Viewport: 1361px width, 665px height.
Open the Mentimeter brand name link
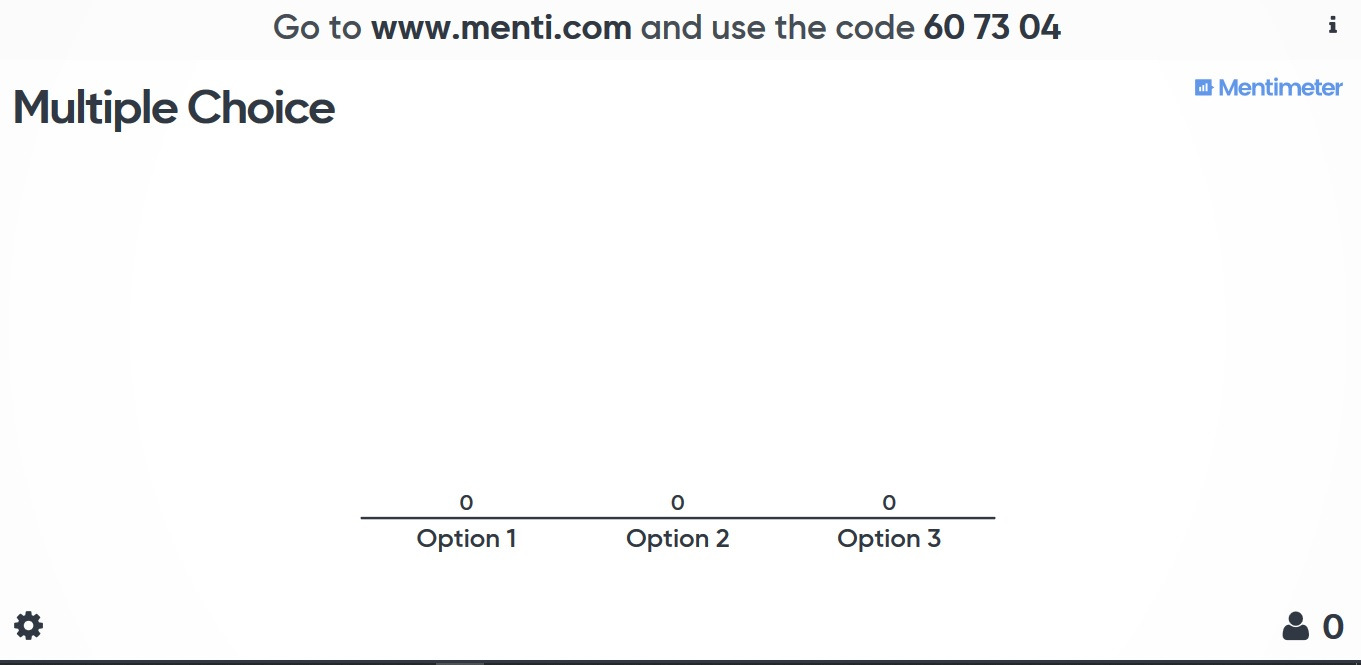1280,88
